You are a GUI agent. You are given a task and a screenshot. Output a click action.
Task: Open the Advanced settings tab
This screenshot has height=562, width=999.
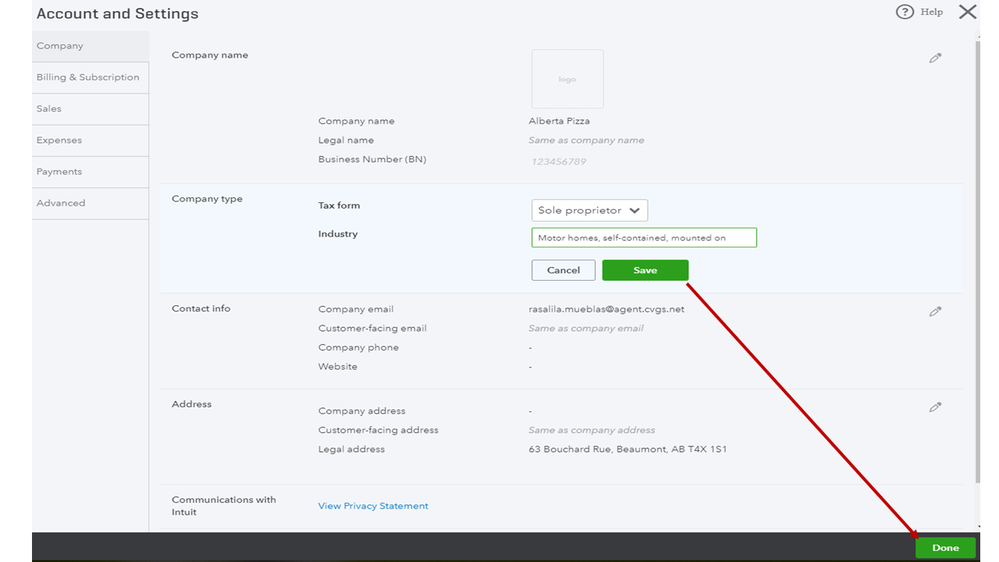[61, 203]
